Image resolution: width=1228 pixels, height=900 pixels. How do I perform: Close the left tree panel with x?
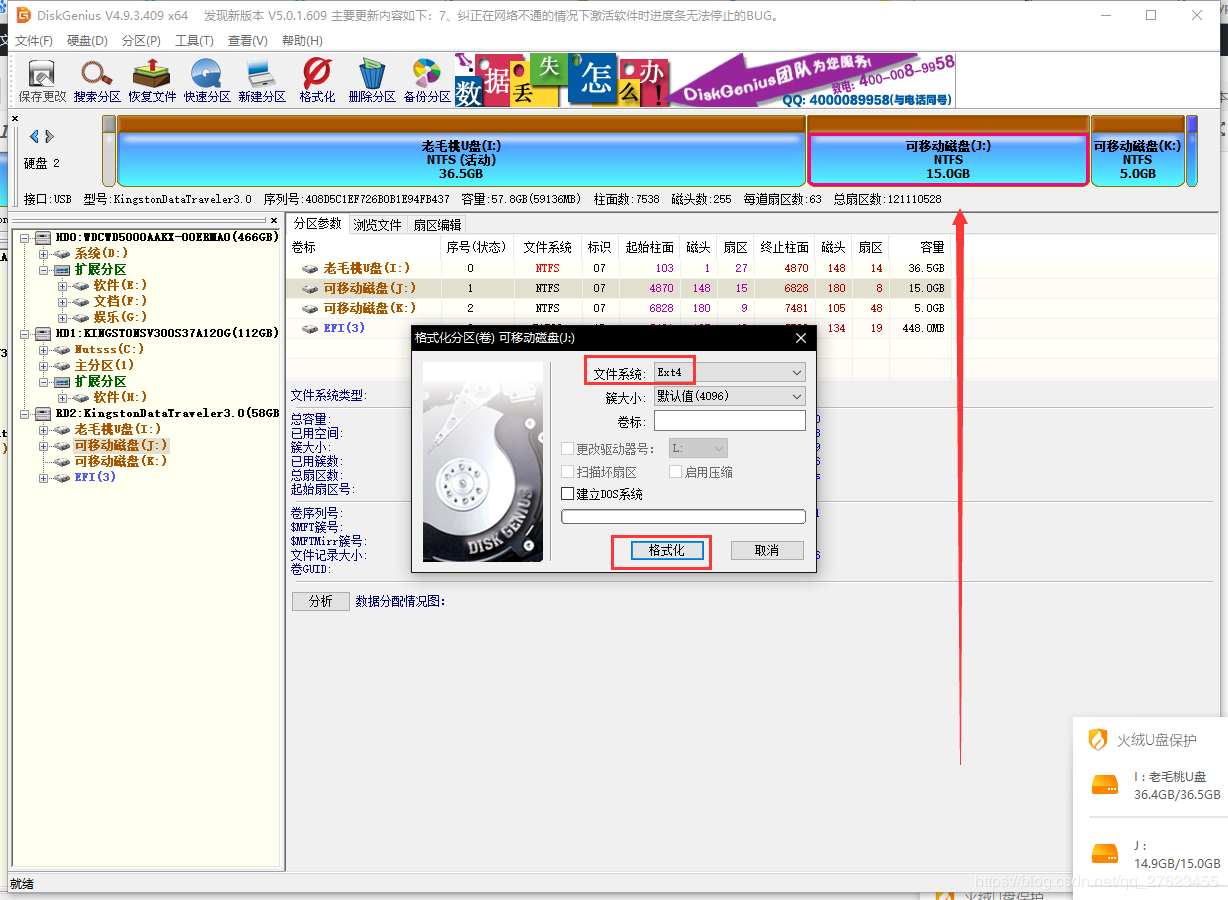pos(274,220)
